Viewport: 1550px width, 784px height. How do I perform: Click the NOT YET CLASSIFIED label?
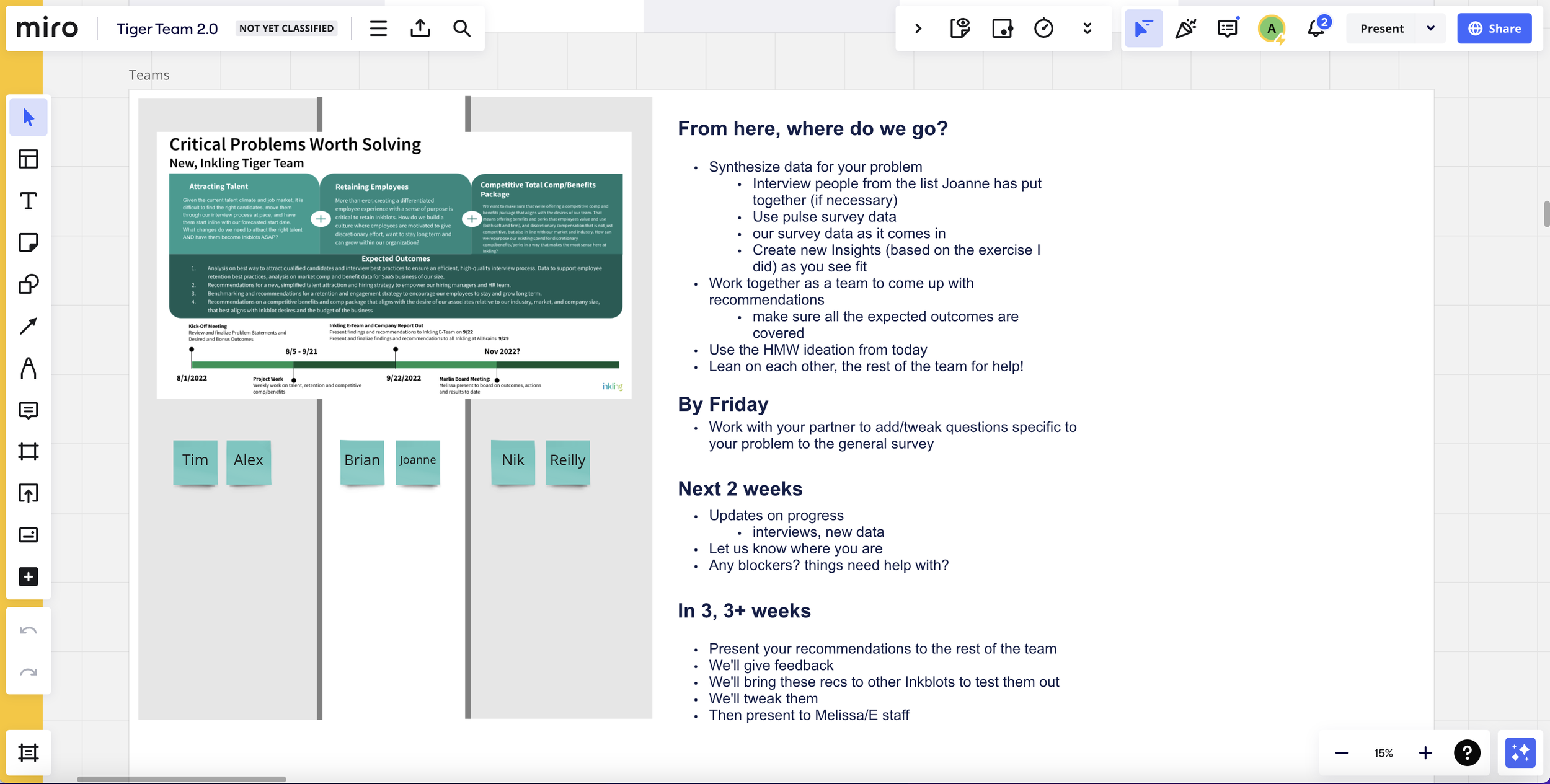[286, 29]
